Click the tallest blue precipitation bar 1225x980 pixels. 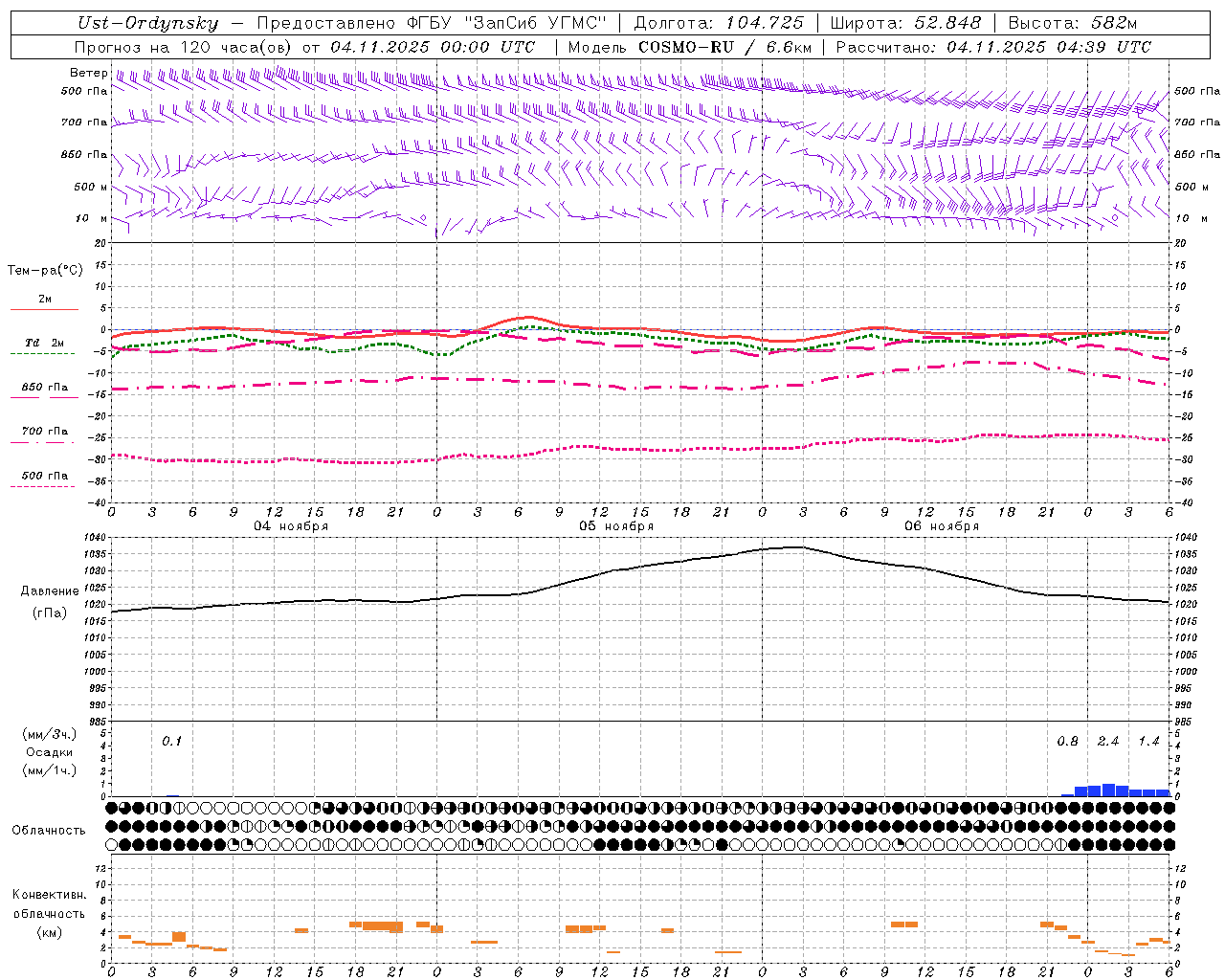coord(1108,791)
